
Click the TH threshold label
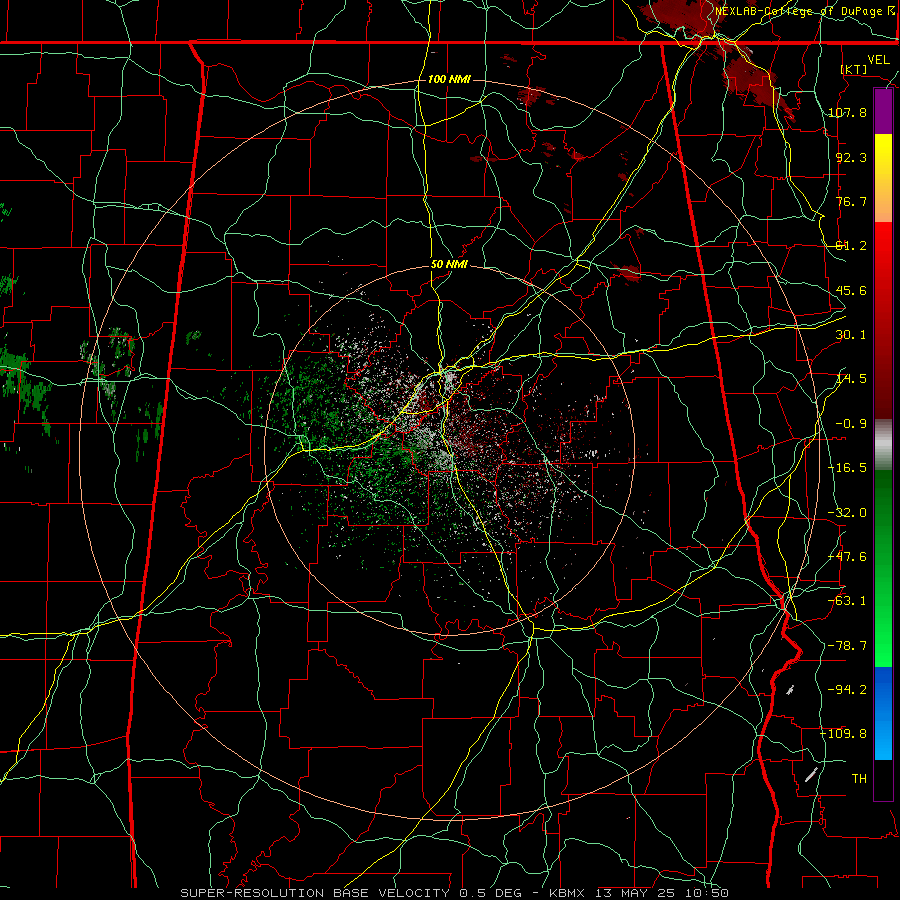[859, 779]
